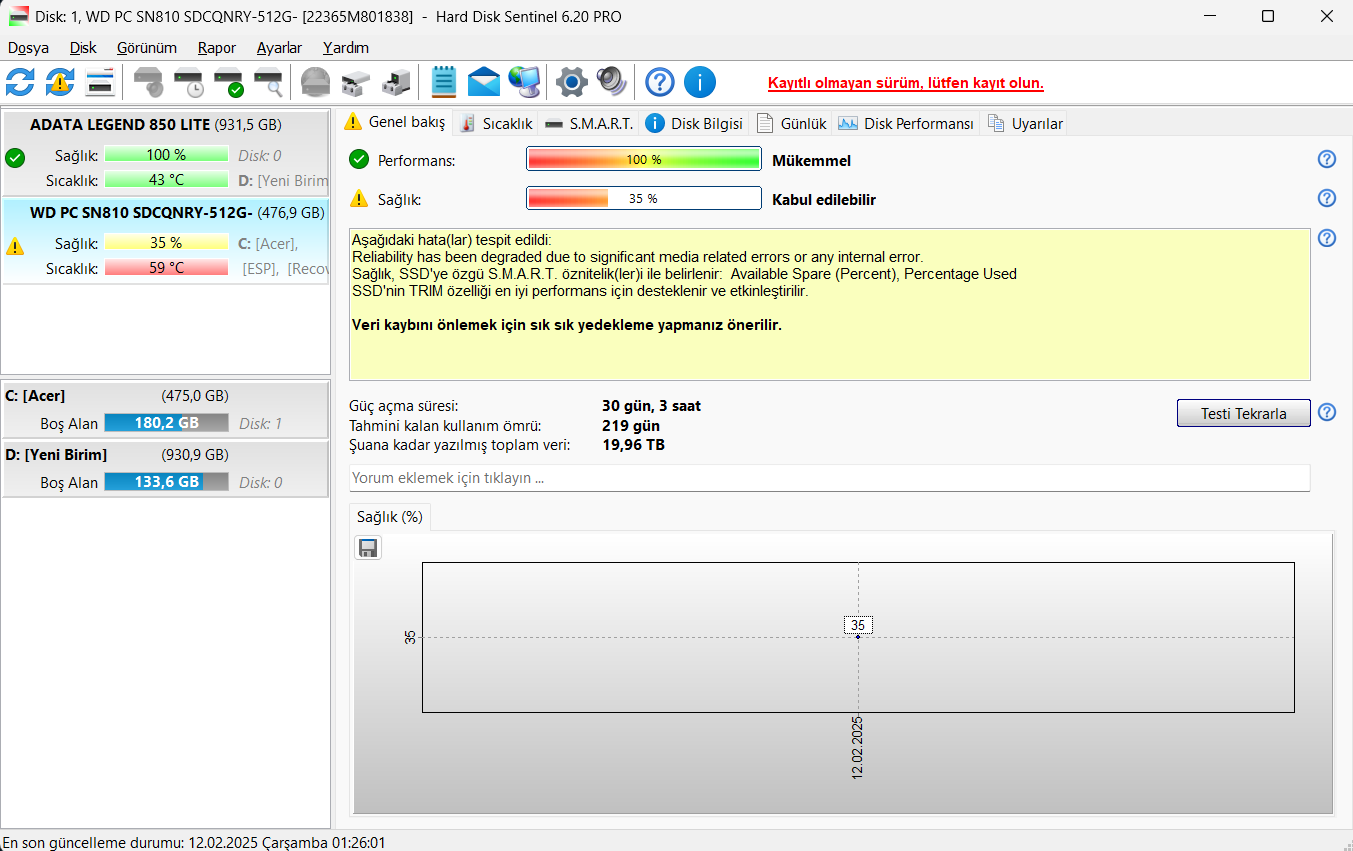Click the help icon next to Performans bar
Screen dimensions: 1353x851
pos(1327,159)
